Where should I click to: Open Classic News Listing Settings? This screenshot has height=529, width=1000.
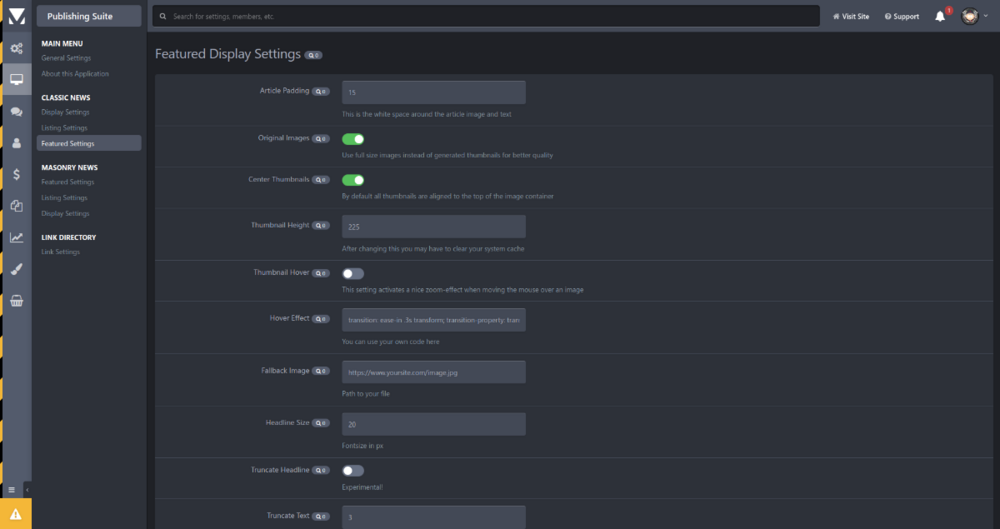pyautogui.click(x=64, y=128)
